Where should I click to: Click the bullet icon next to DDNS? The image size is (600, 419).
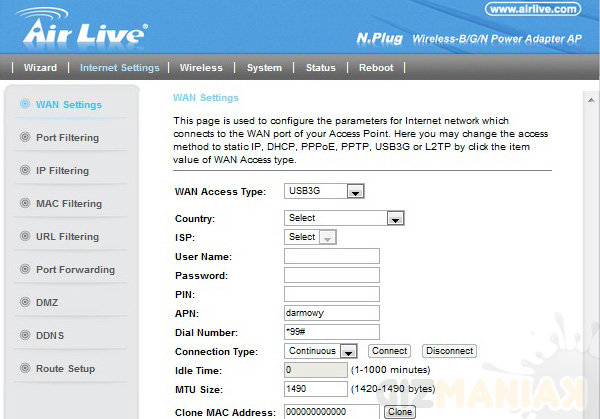23,335
